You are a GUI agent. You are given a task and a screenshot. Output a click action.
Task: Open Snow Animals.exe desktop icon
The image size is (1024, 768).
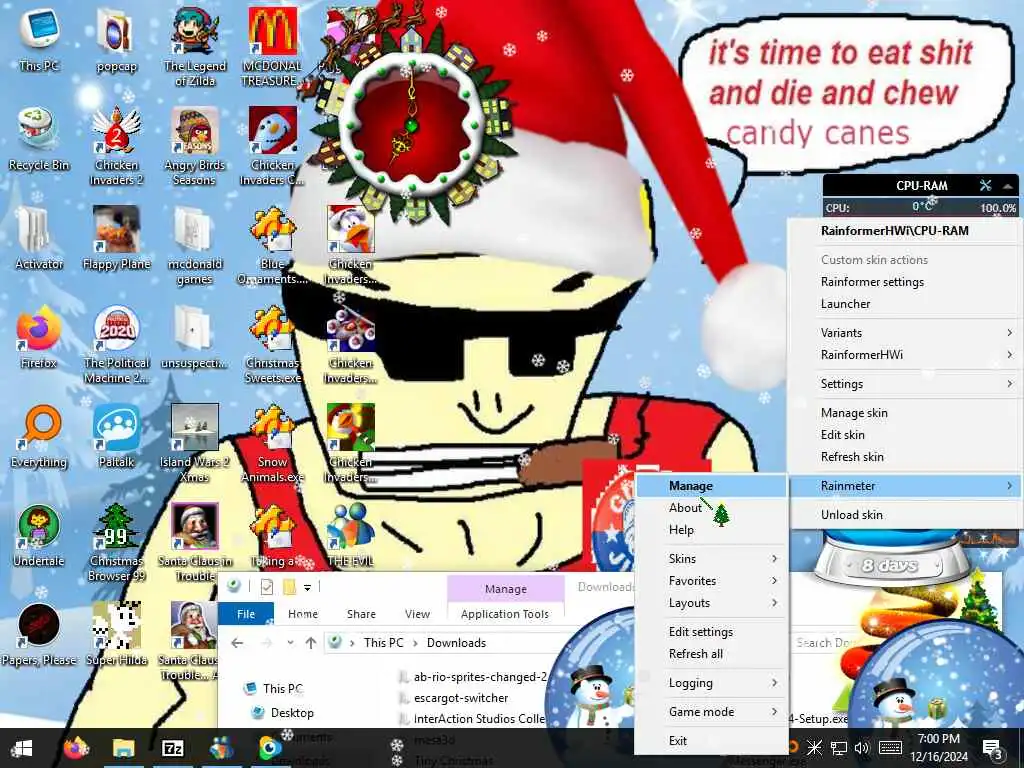click(272, 443)
